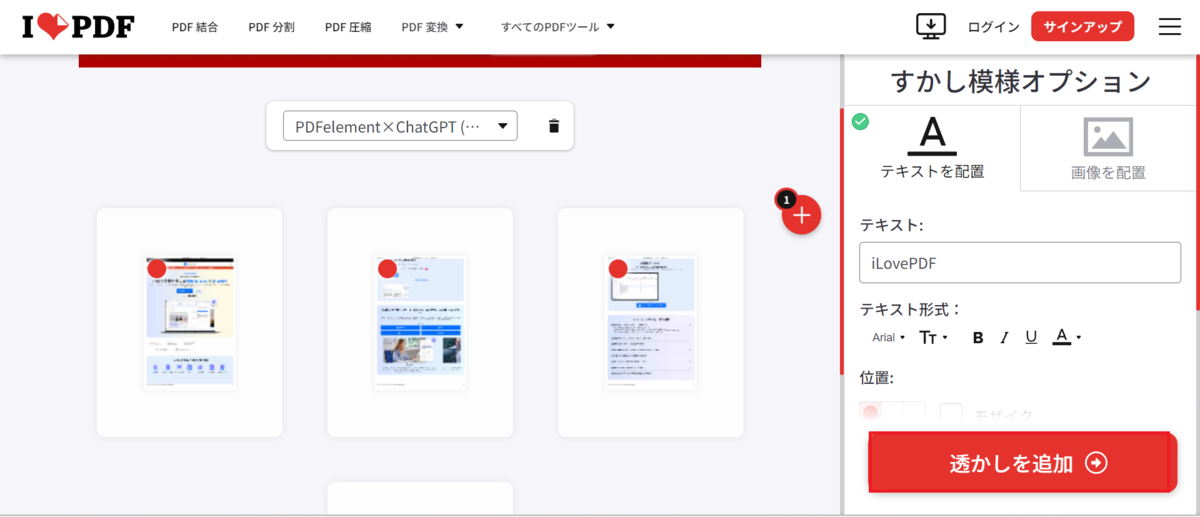This screenshot has width=1200, height=517.
Task: Click the desktop app download icon
Action: pos(931,27)
